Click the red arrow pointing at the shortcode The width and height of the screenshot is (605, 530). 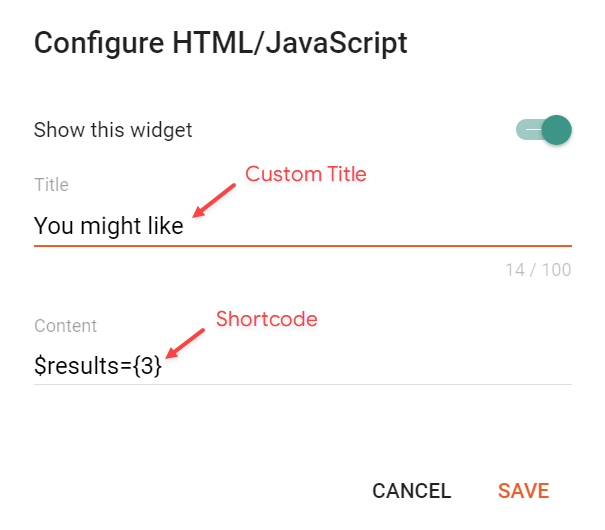tap(186, 343)
